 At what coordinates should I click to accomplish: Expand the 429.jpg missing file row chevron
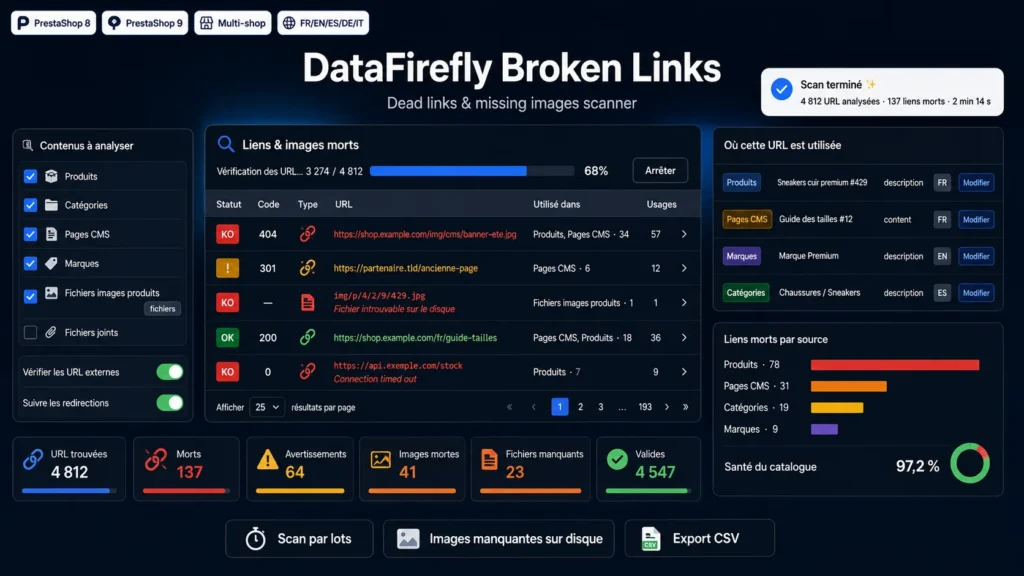point(684,302)
